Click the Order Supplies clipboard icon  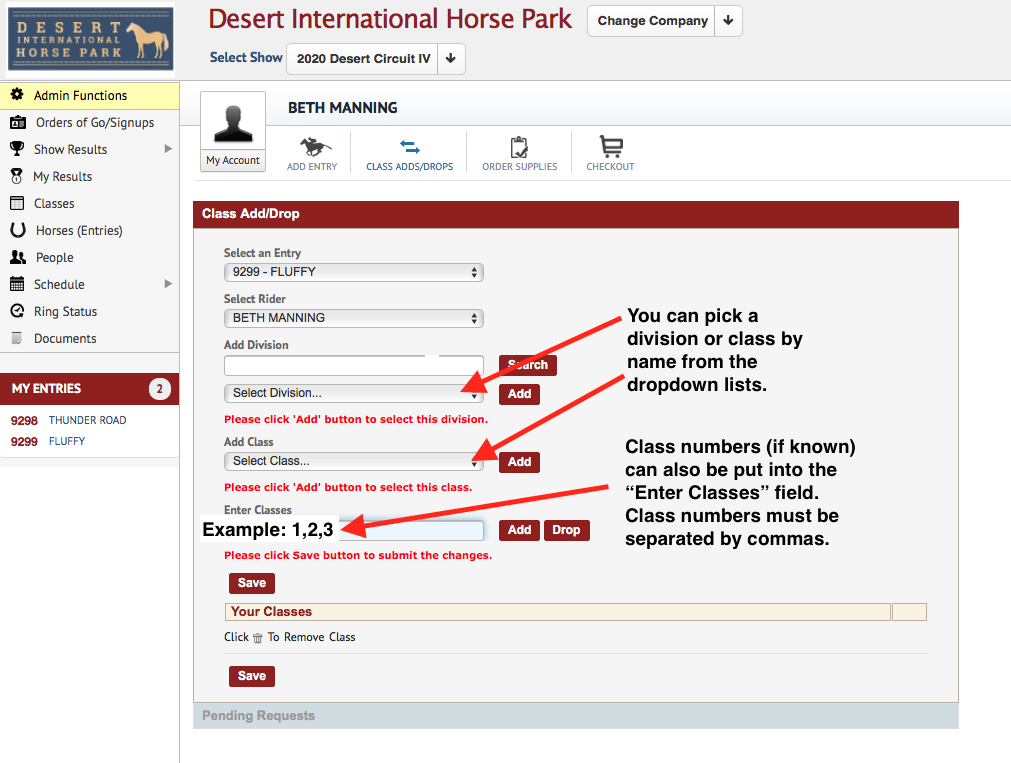[519, 147]
